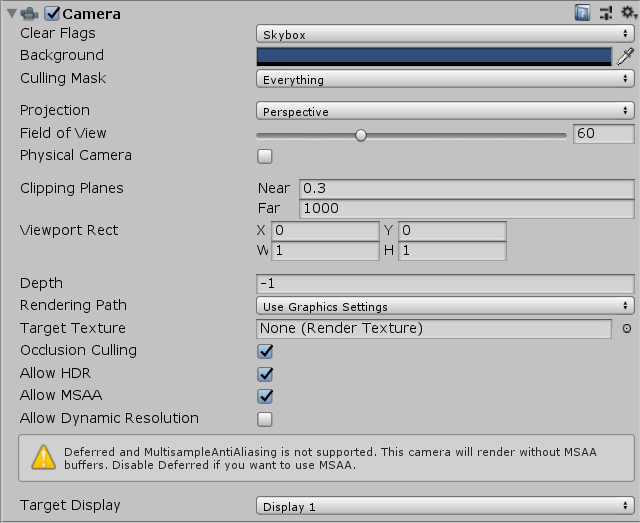Open the Rendering Path dropdown
This screenshot has width=640, height=523.
pos(445,306)
